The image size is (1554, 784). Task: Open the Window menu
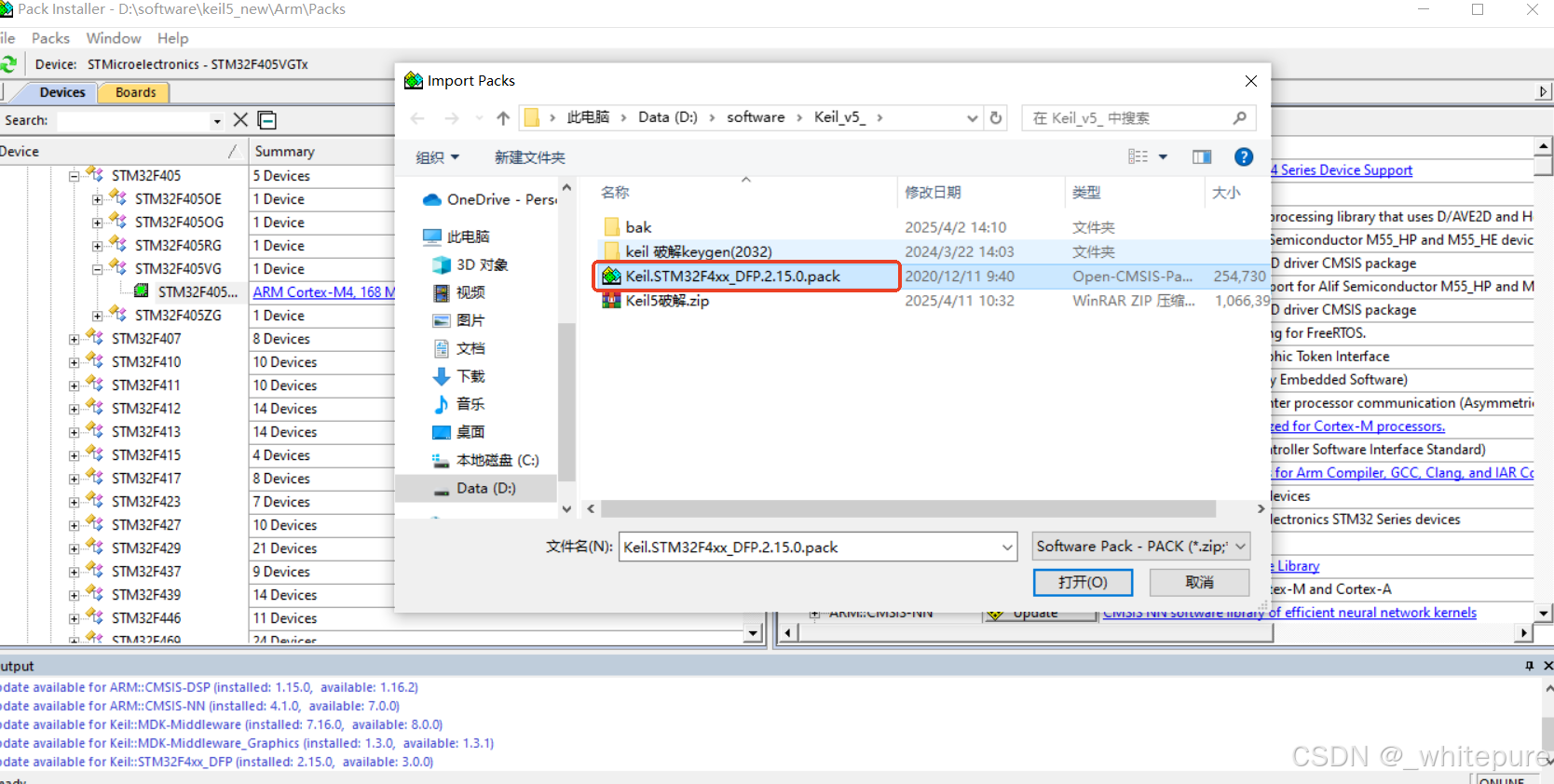(x=114, y=38)
